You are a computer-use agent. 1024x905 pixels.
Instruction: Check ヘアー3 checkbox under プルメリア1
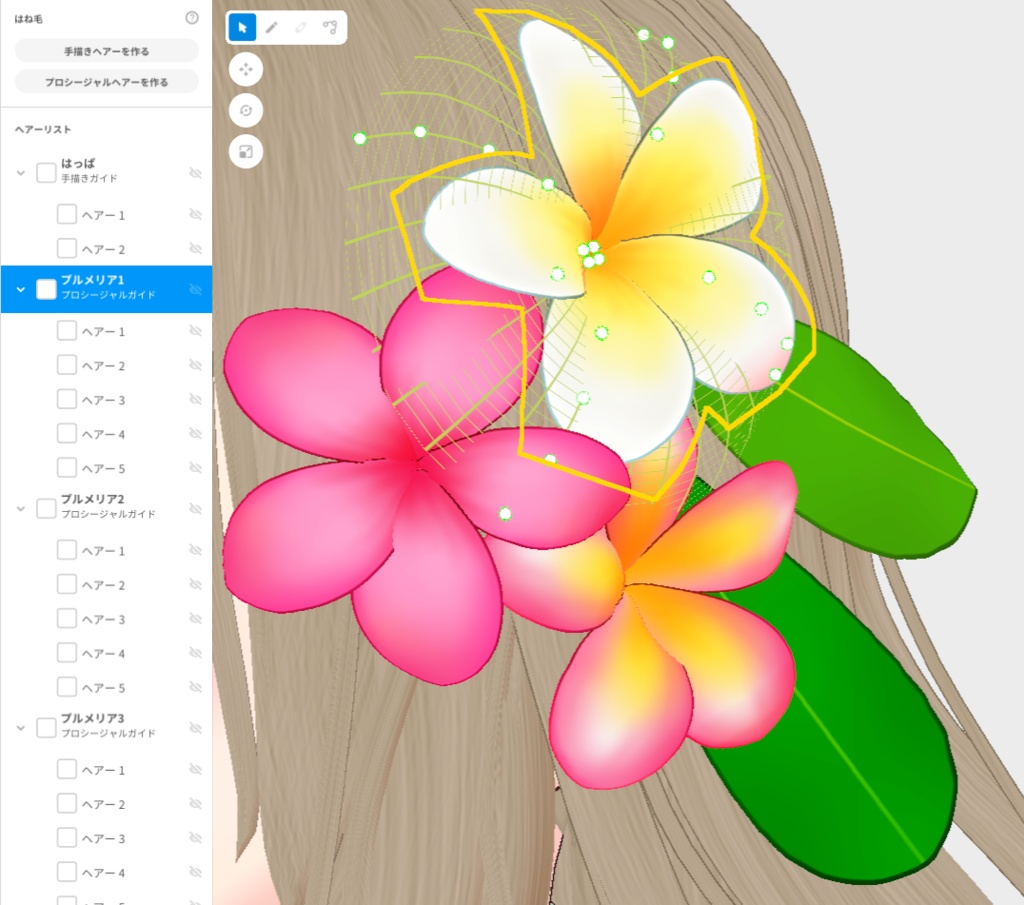(66, 399)
